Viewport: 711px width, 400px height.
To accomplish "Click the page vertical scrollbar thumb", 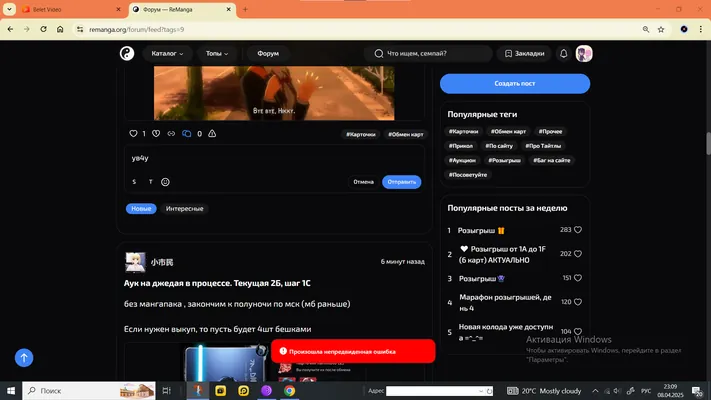I will [x=708, y=144].
